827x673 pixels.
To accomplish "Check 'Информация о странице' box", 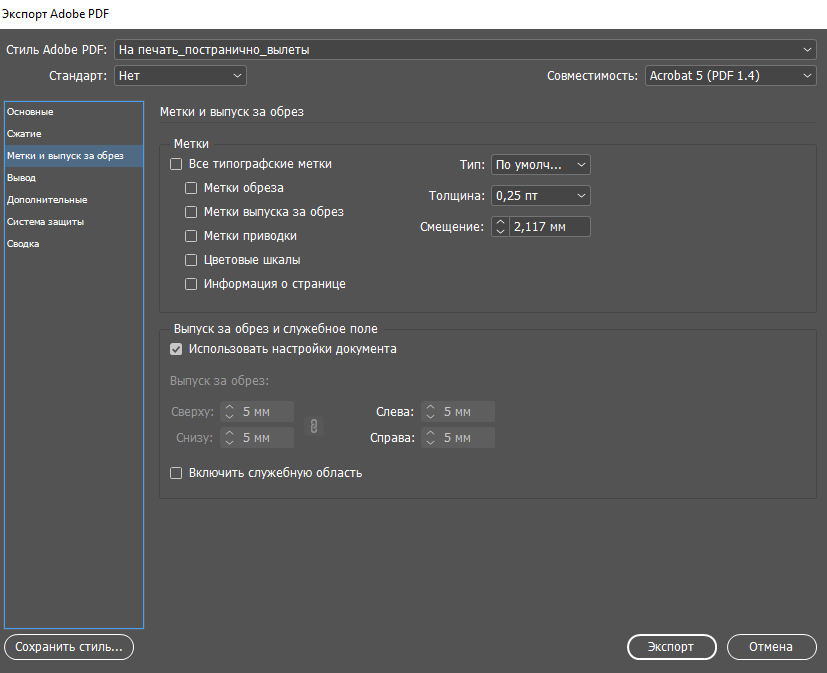I will click(x=191, y=284).
